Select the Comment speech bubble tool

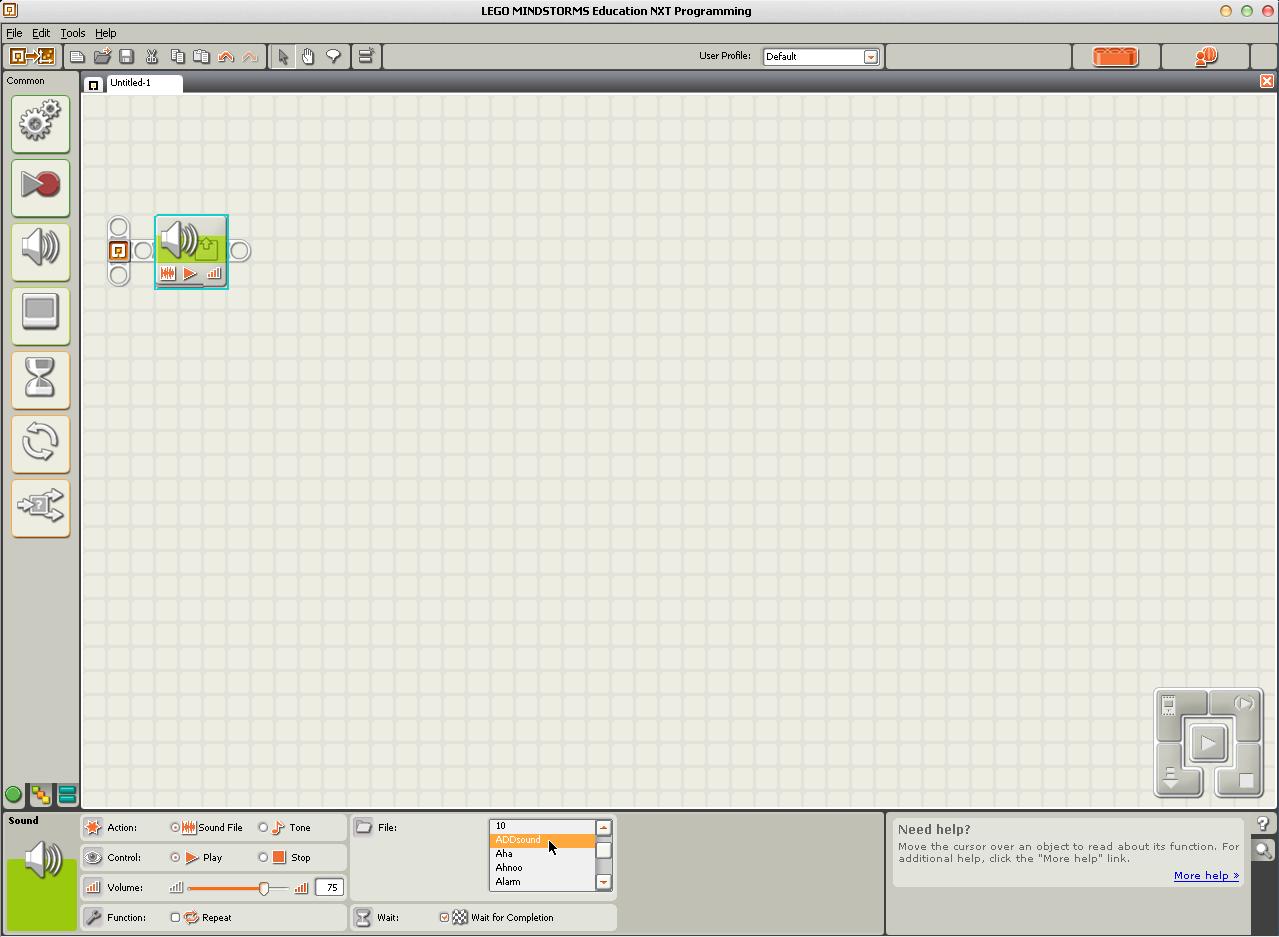coord(333,57)
